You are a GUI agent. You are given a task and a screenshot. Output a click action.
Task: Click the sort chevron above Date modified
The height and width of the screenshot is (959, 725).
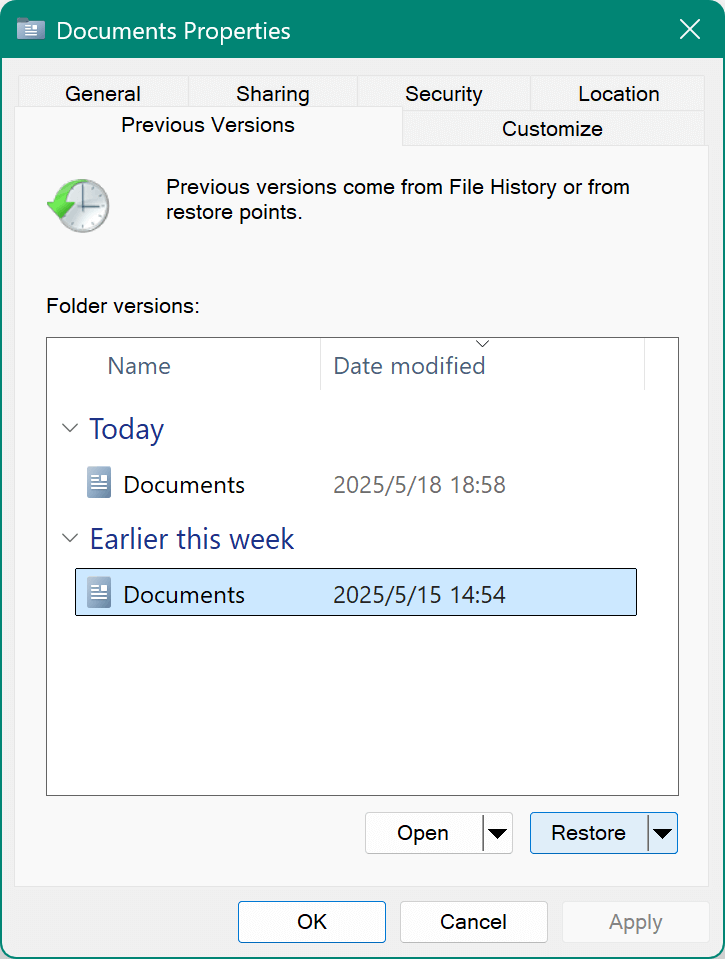click(482, 343)
